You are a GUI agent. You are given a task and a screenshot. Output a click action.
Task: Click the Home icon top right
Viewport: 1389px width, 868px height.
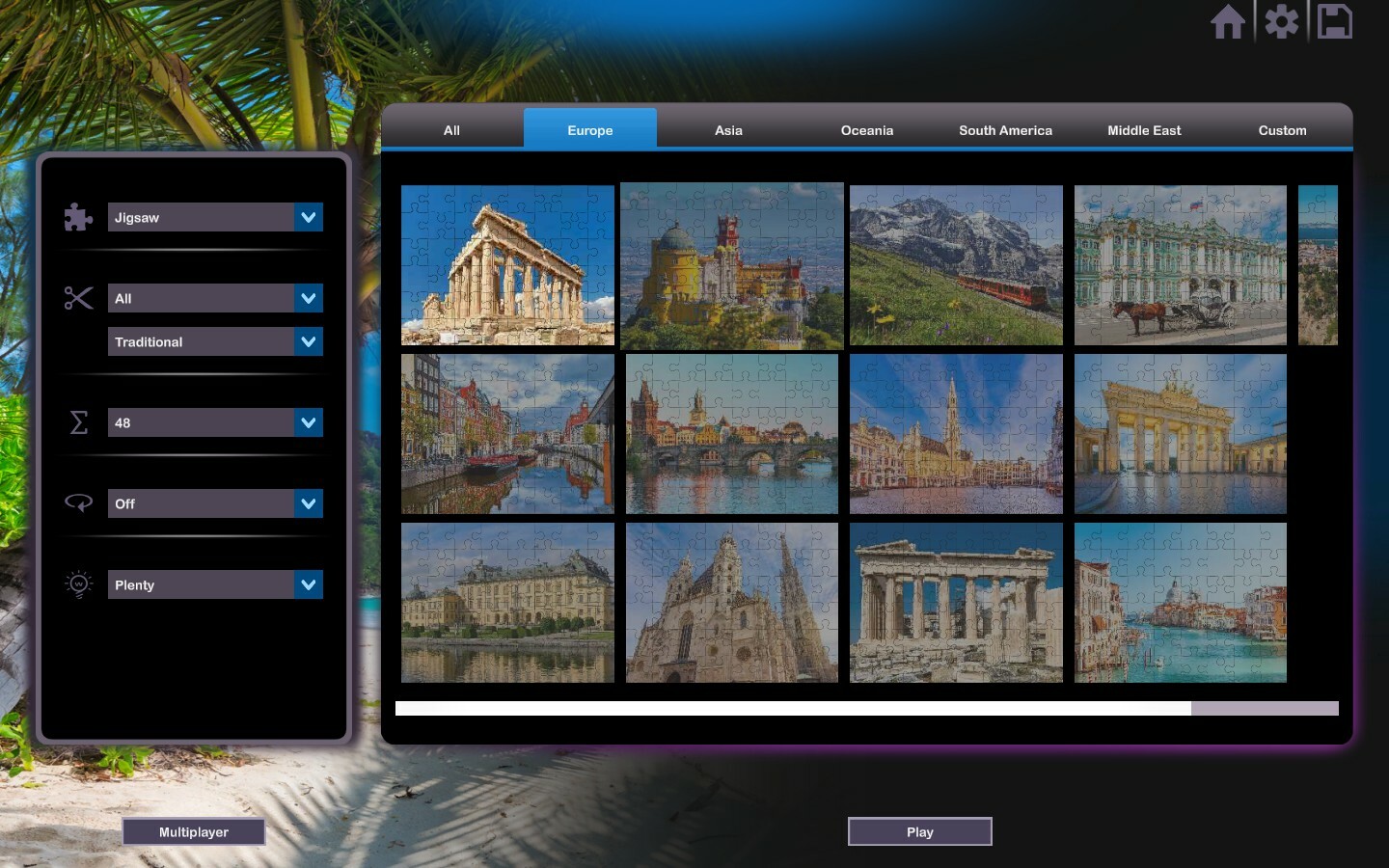click(1229, 21)
